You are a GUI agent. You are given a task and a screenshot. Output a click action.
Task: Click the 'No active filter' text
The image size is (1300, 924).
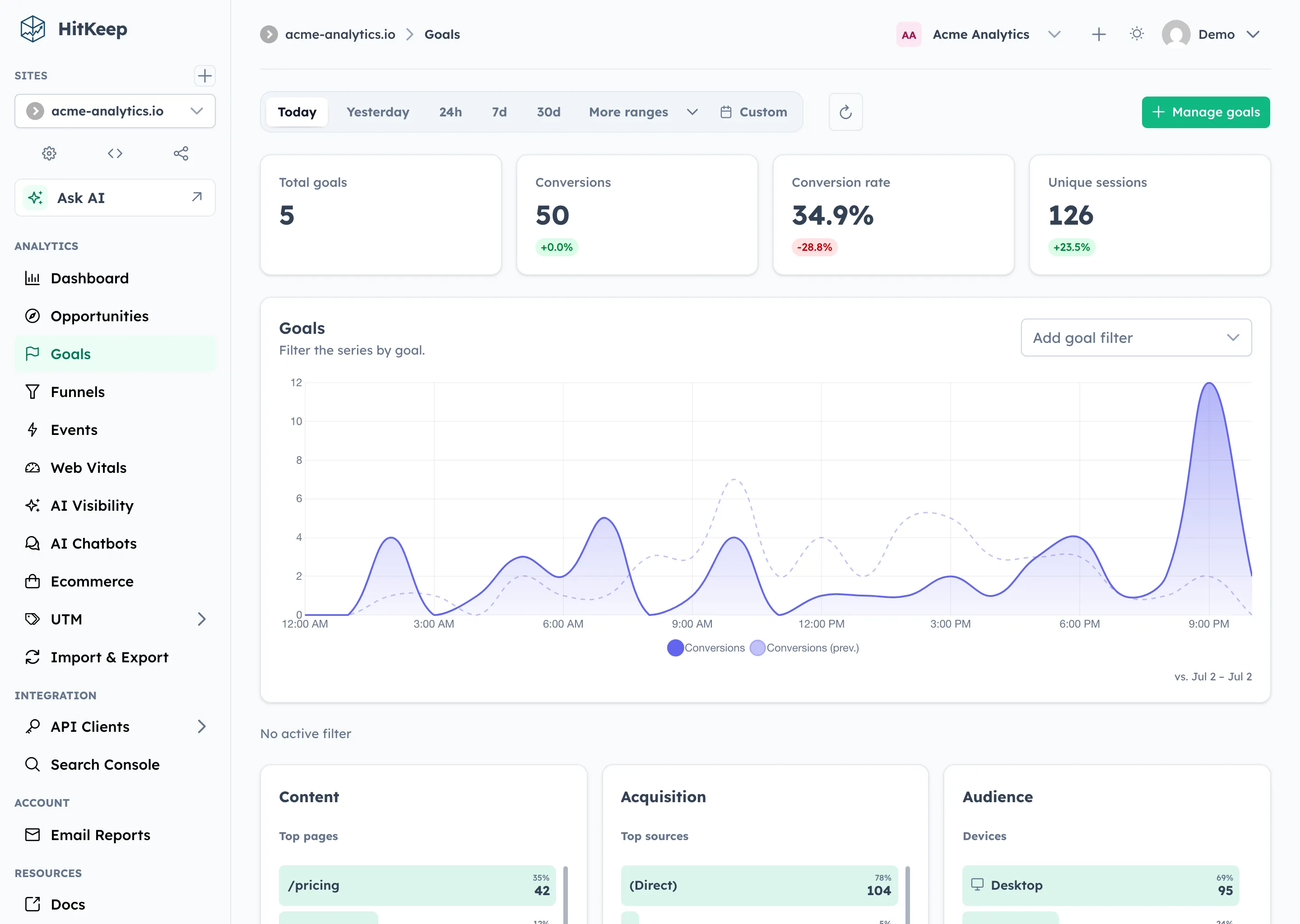(306, 734)
